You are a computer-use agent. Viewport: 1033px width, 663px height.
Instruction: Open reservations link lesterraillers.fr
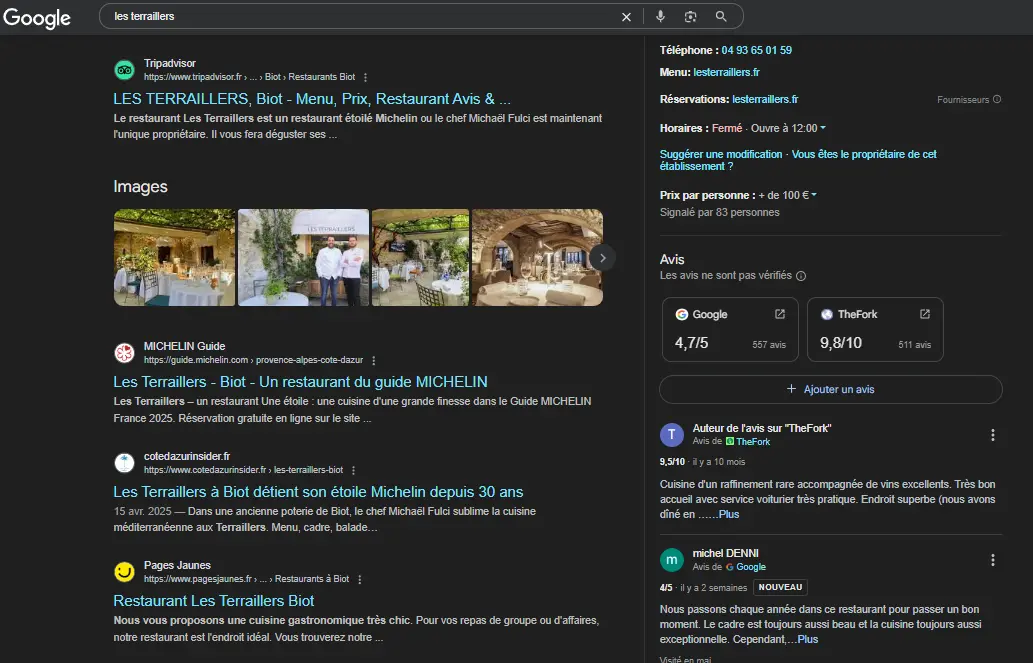coord(765,100)
